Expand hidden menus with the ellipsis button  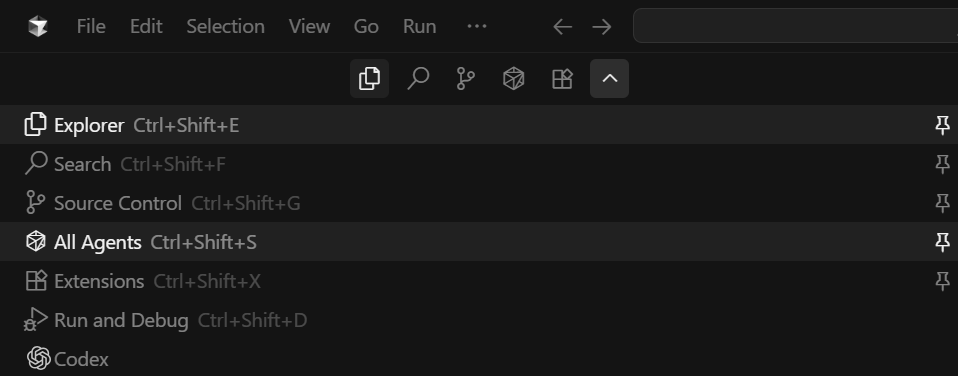pos(477,26)
